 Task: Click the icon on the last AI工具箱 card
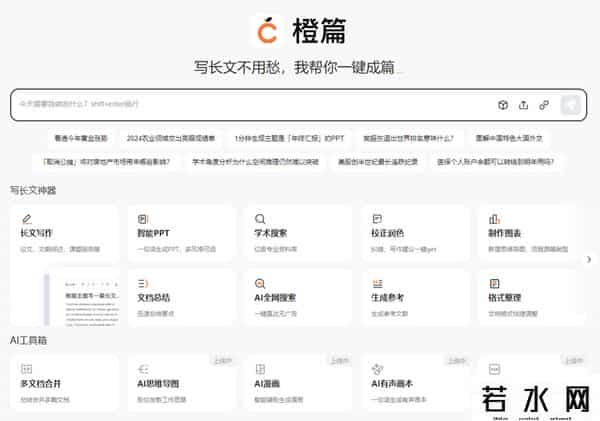tap(494, 369)
